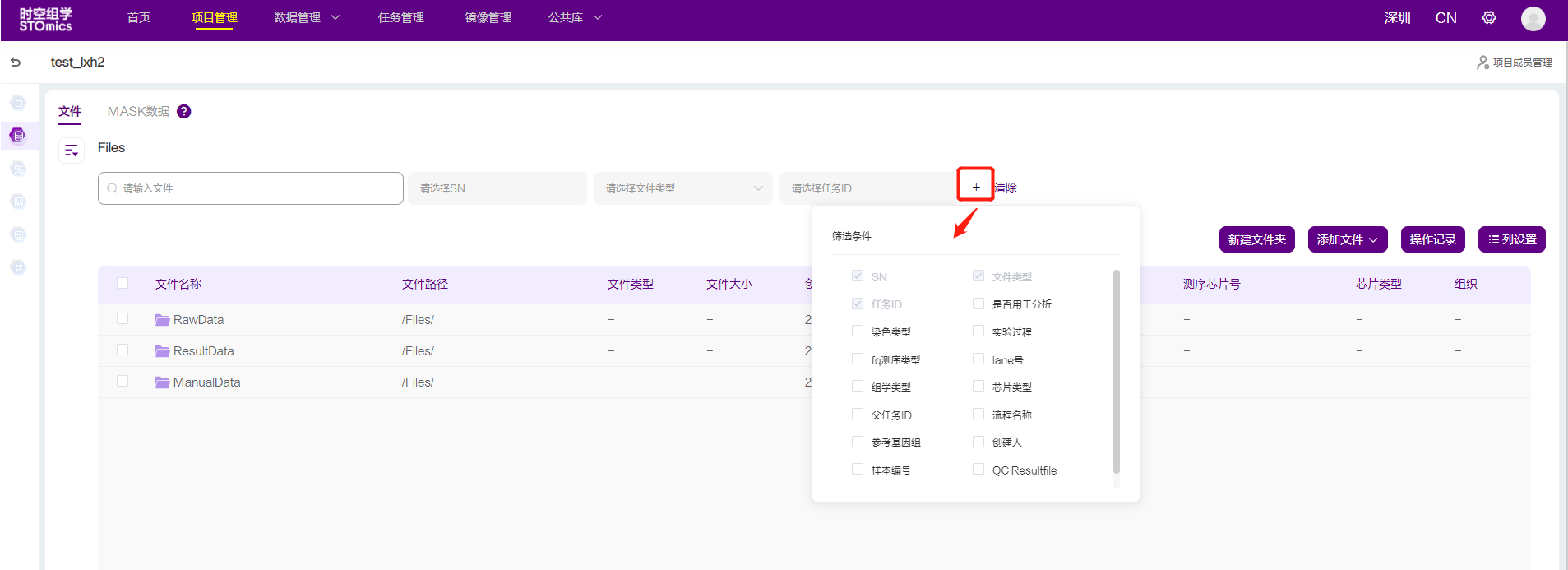Expand the 请选择文件类型 dropdown
The height and width of the screenshot is (570, 1568).
click(682, 188)
